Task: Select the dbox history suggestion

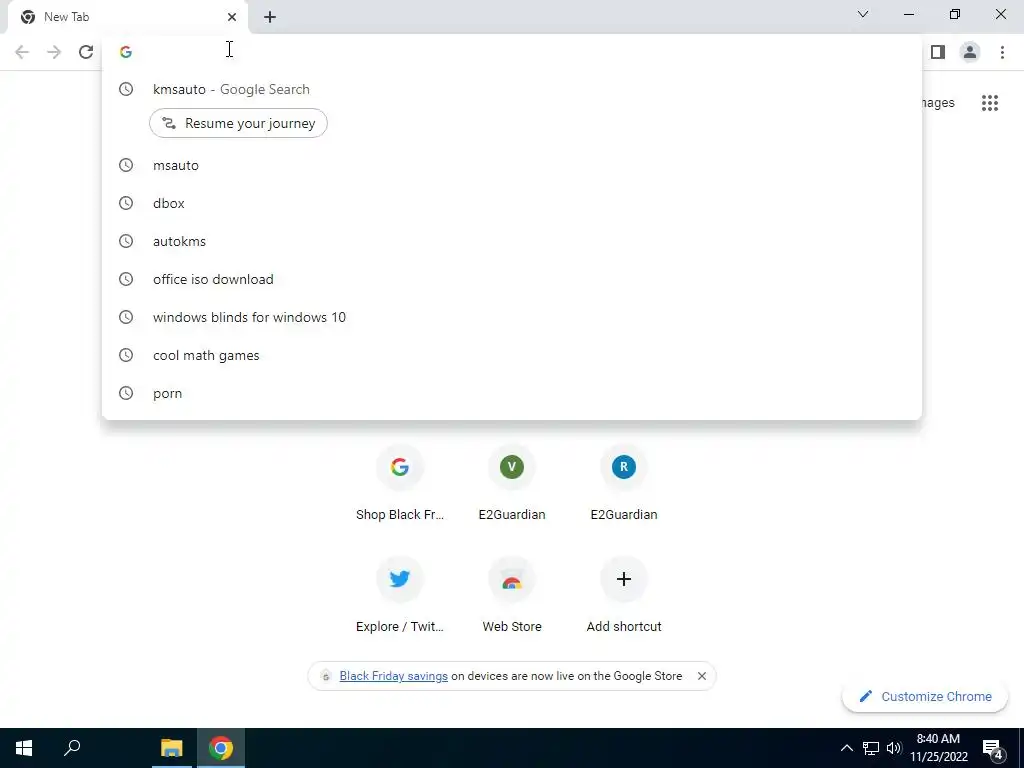Action: pos(512,203)
